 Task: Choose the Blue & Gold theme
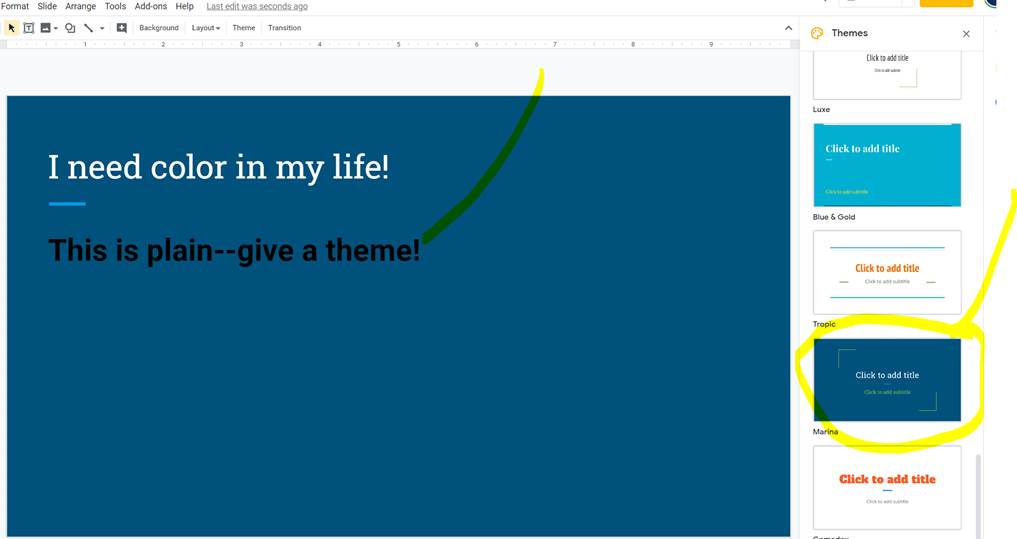887,165
